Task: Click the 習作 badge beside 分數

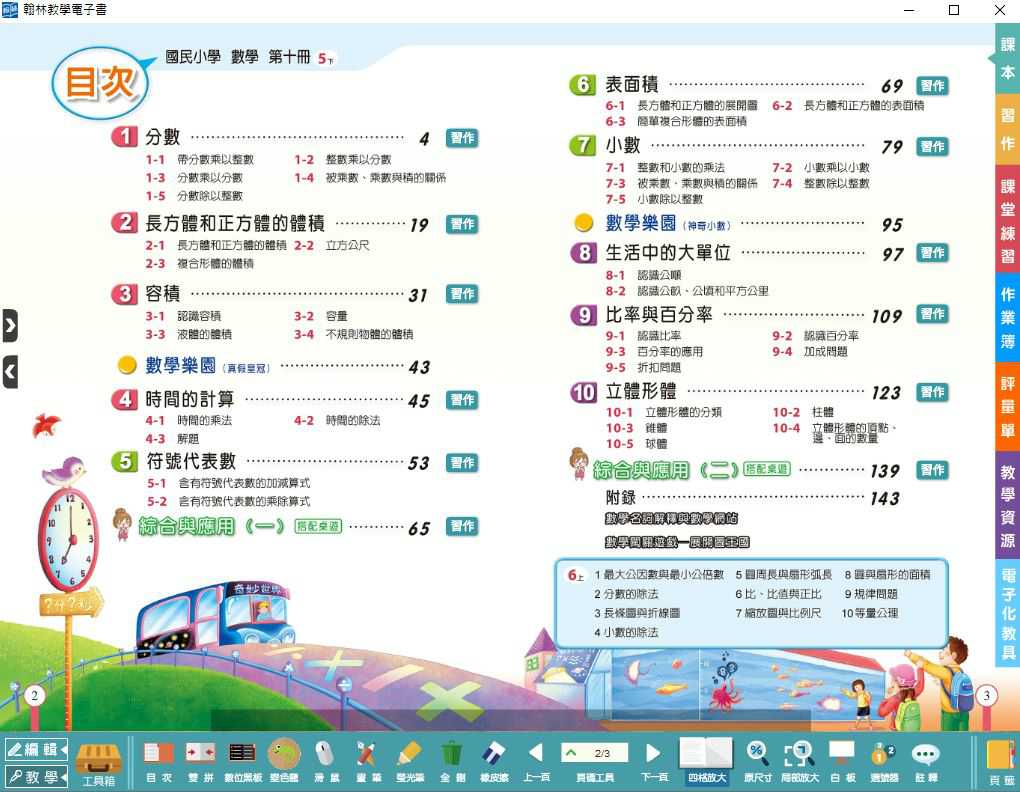Action: click(x=463, y=138)
